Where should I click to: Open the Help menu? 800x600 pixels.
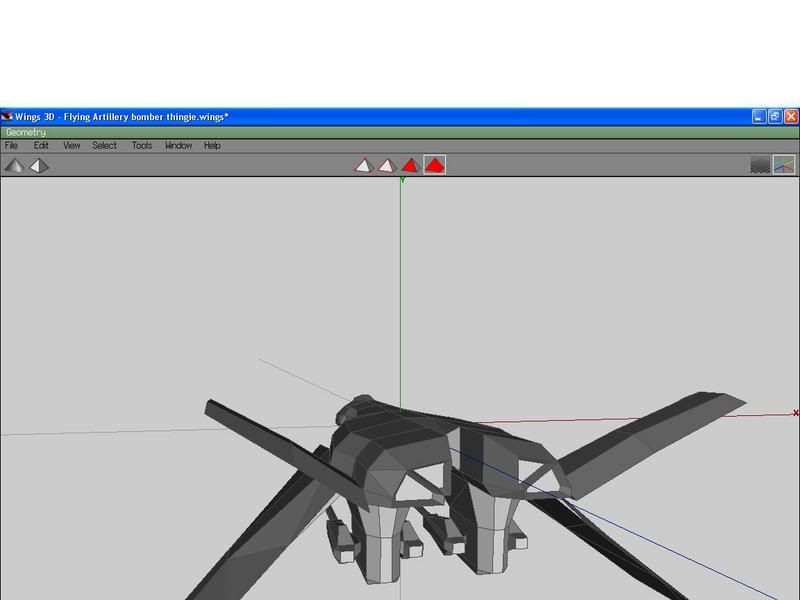[x=212, y=146]
